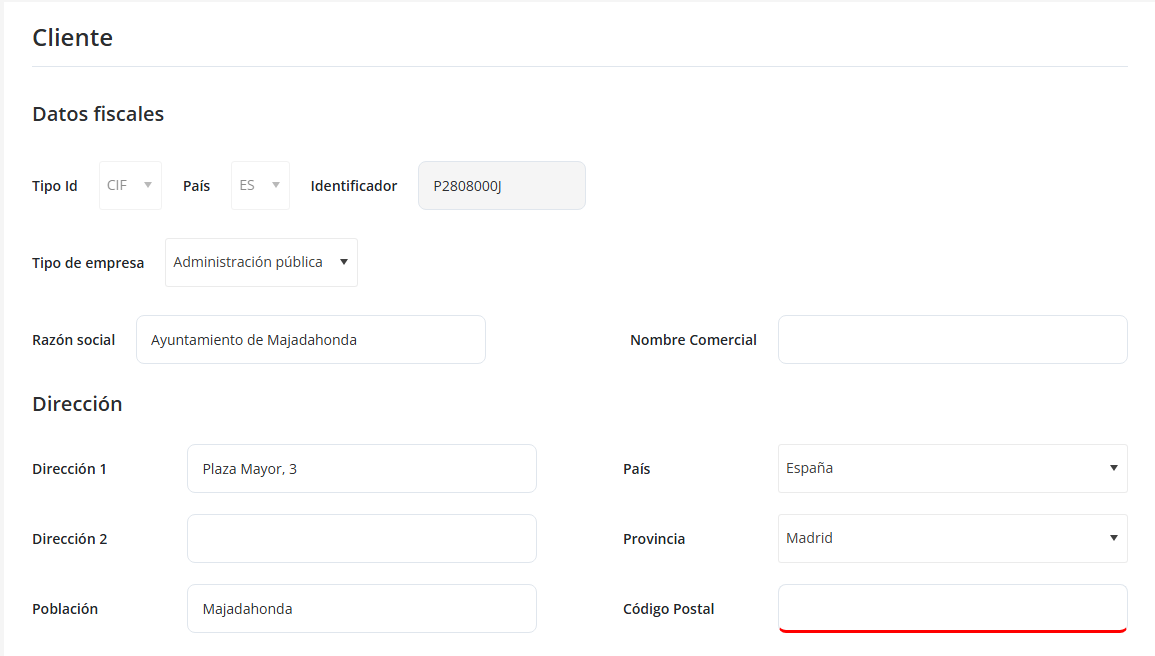1155x656 pixels.
Task: Click the Nombre Comercial label
Action: [693, 340]
